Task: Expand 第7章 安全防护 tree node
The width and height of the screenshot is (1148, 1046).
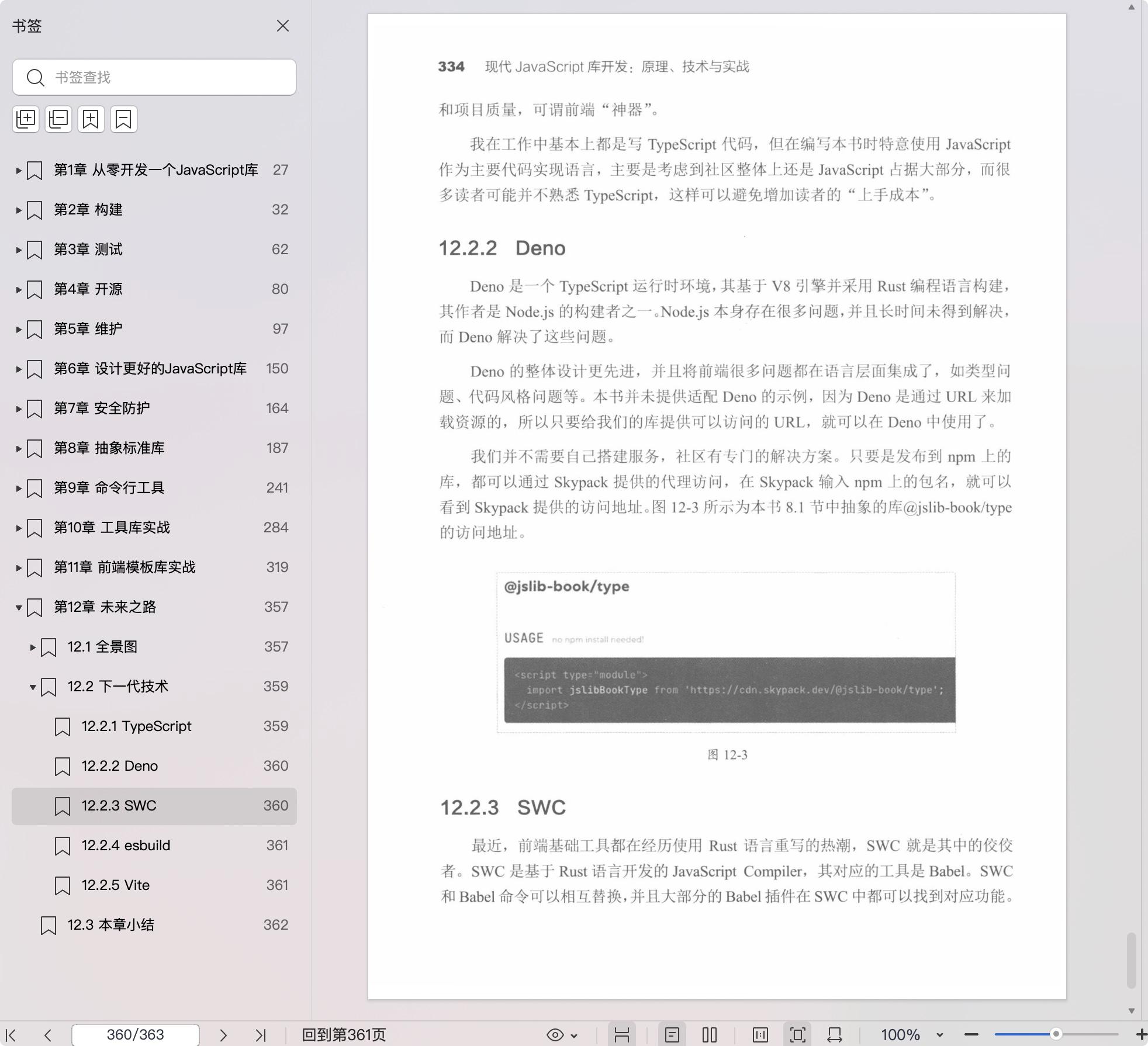Action: tap(19, 409)
